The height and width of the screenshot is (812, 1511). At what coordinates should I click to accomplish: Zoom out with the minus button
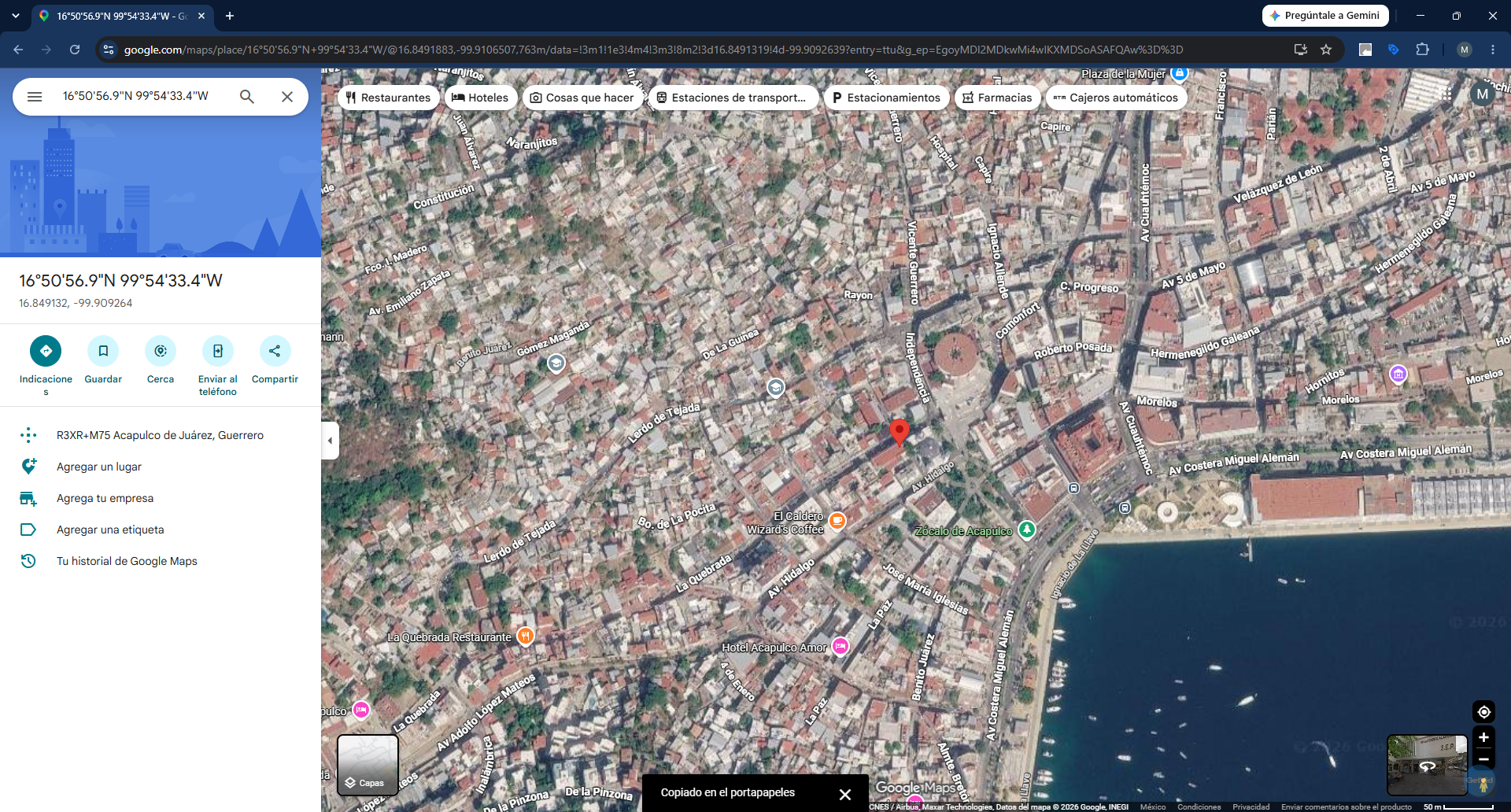[1483, 759]
